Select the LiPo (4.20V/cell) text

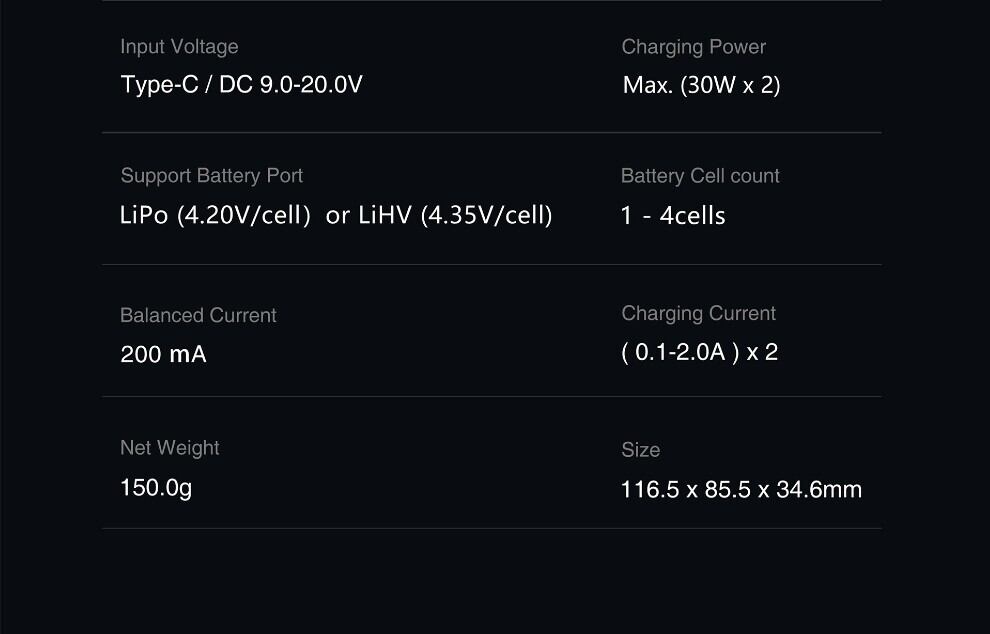215,215
